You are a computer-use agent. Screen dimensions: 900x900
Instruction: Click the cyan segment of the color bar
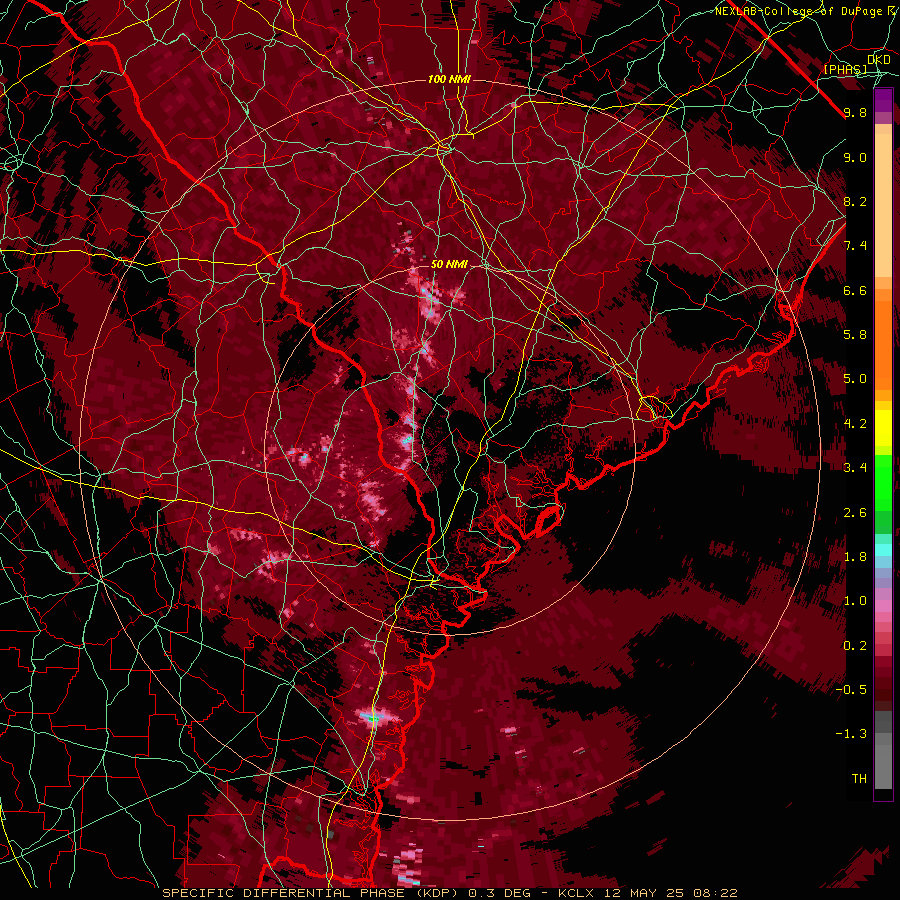pyautogui.click(x=883, y=550)
